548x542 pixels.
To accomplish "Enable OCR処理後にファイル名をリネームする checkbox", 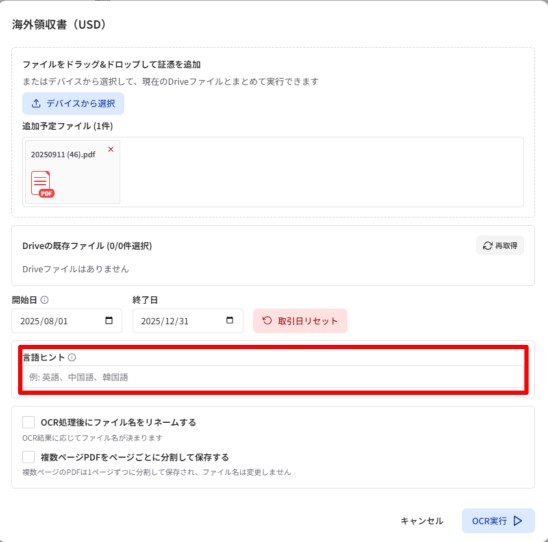I will pos(28,422).
